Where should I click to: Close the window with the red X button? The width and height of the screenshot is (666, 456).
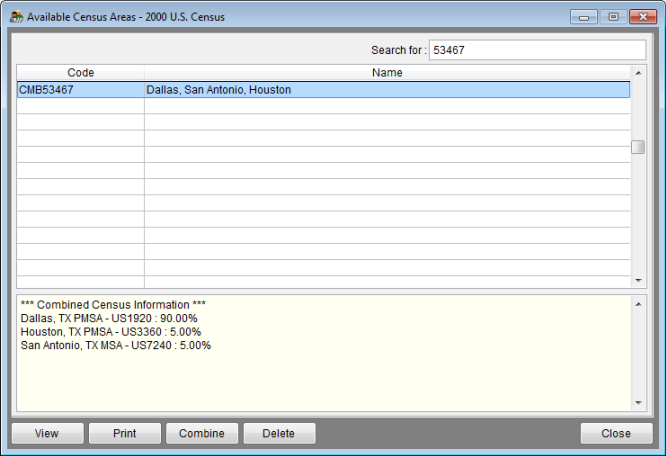click(643, 17)
